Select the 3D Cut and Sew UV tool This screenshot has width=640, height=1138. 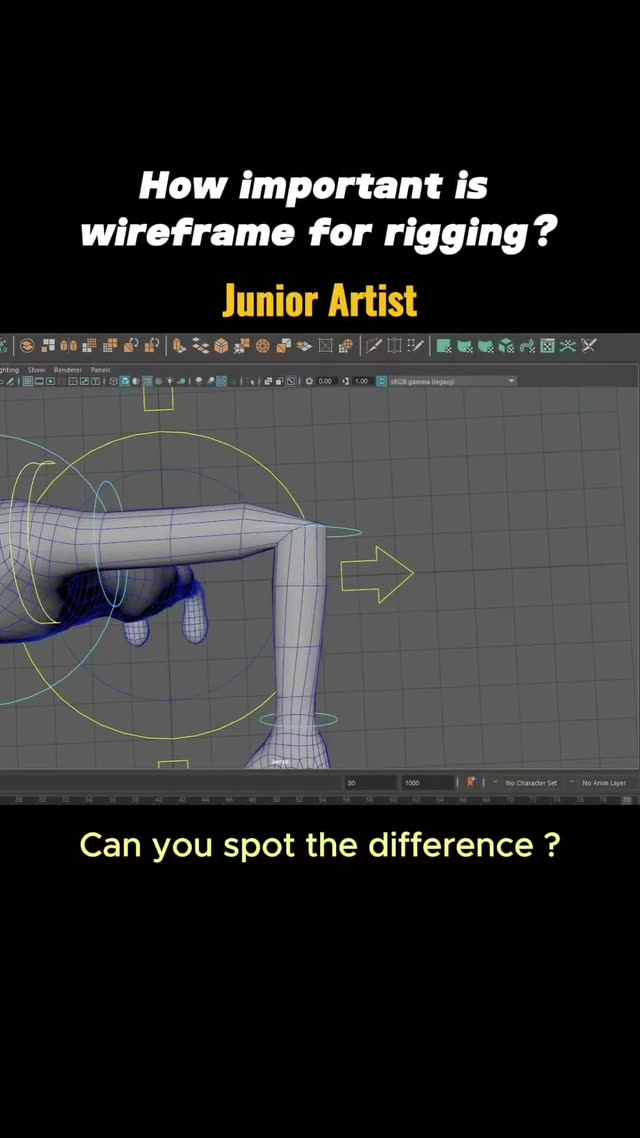pyautogui.click(x=569, y=345)
